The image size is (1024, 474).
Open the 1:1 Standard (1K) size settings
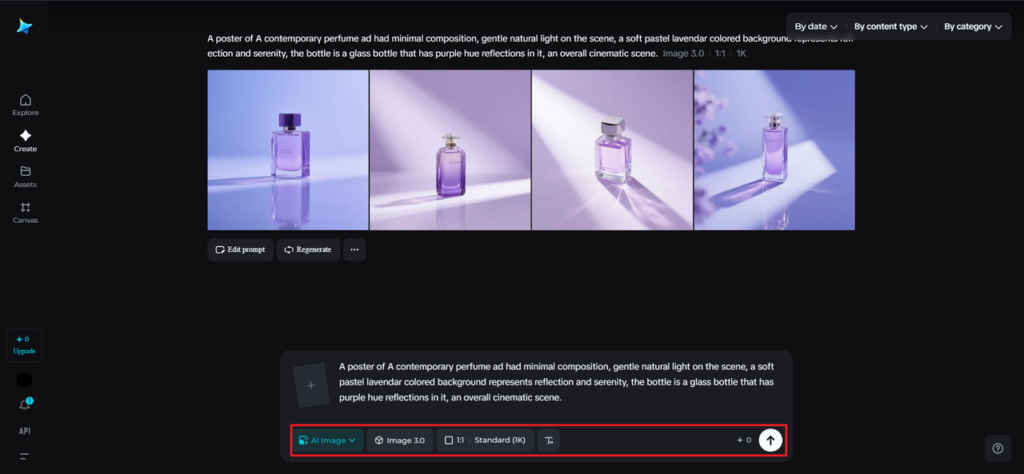coord(484,440)
